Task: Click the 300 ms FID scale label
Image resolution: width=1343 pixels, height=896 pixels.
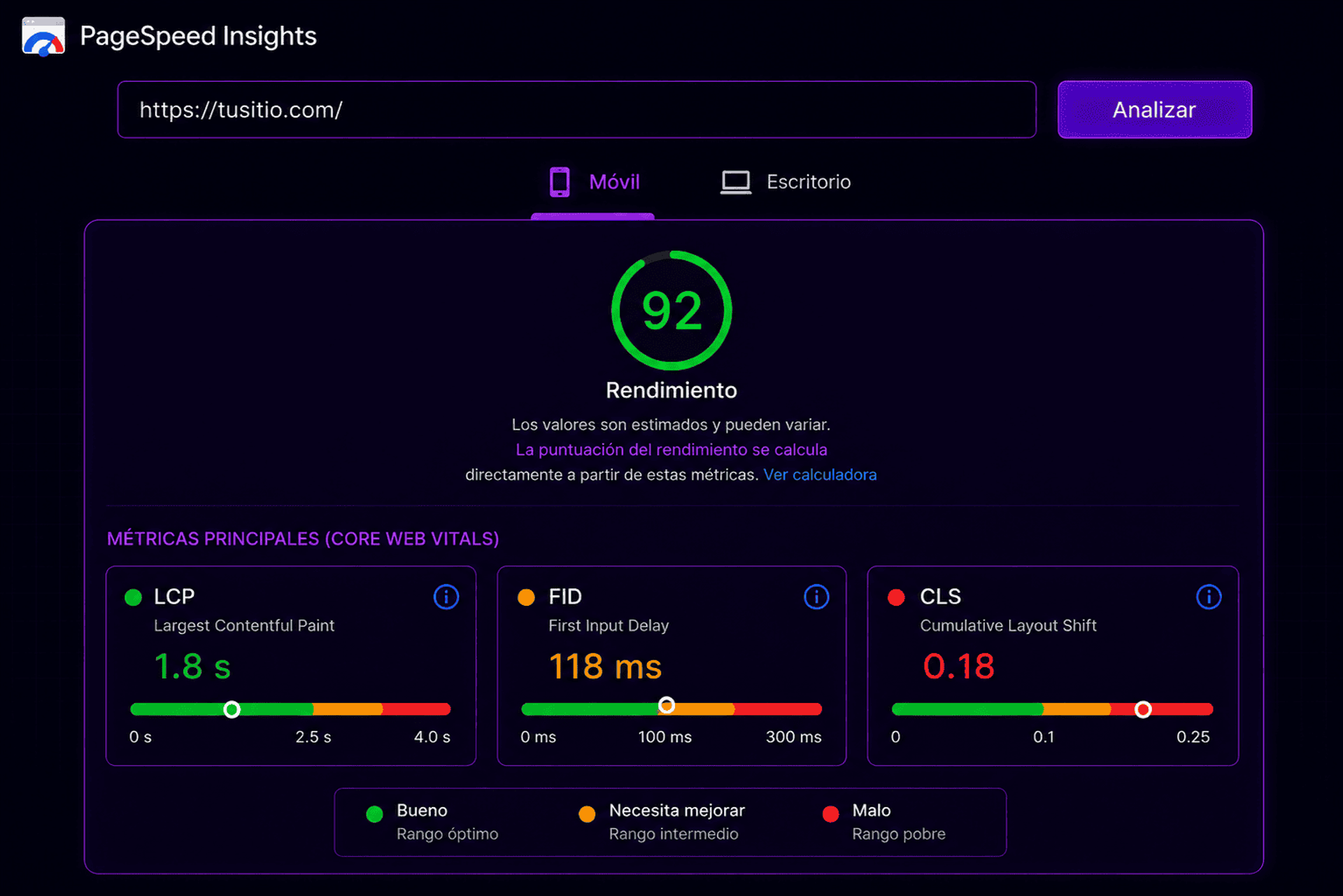Action: point(793,737)
